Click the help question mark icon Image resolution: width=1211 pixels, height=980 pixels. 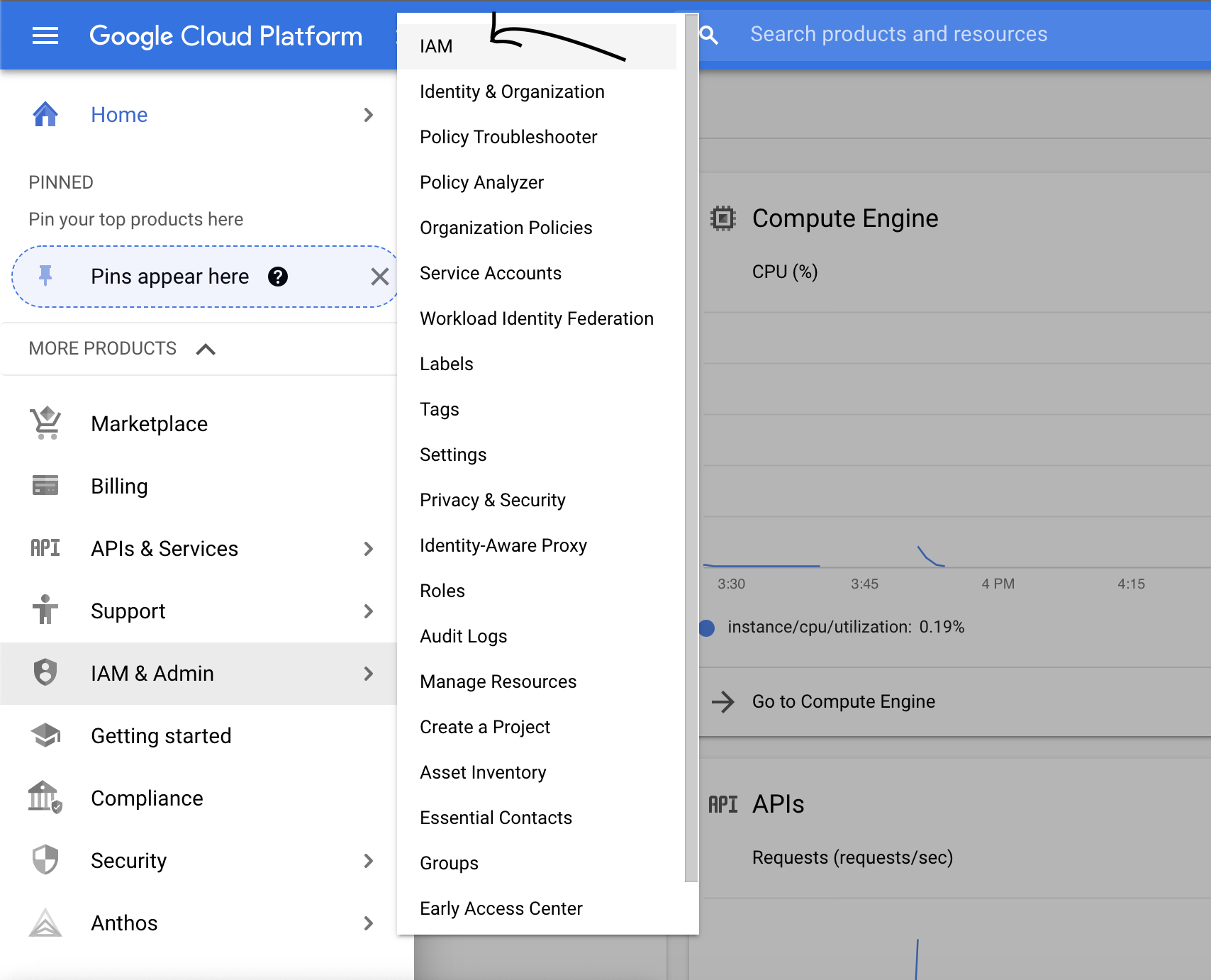point(278,277)
